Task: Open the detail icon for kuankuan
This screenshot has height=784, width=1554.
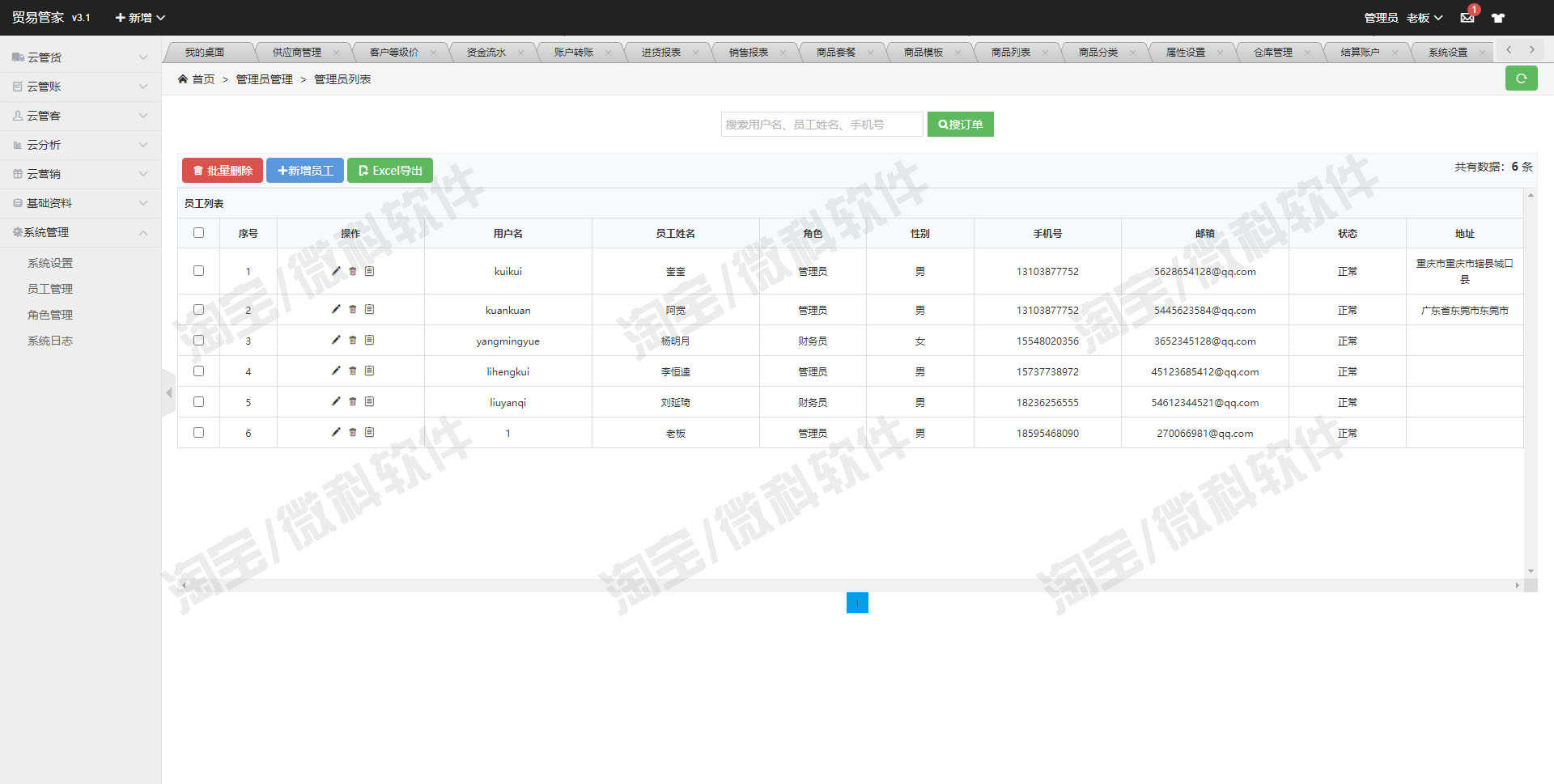Action: 369,309
